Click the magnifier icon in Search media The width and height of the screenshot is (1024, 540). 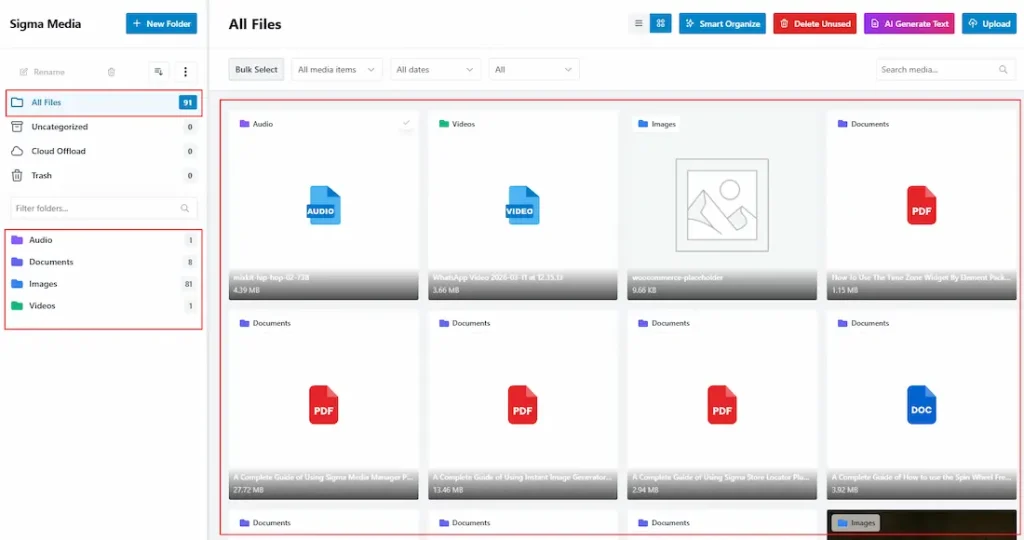(x=1003, y=70)
